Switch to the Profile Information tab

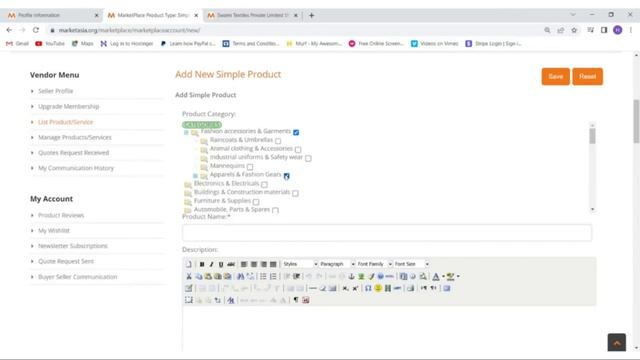coord(52,15)
